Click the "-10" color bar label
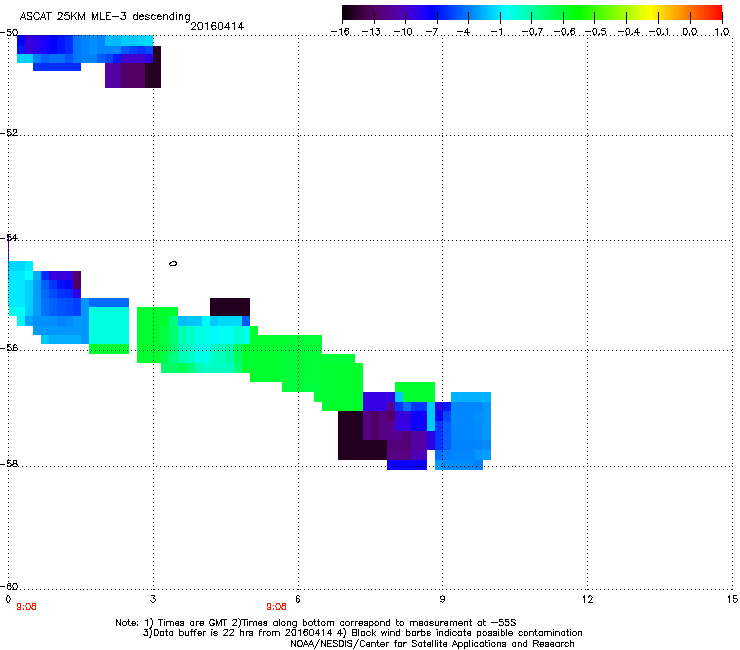Image resolution: width=740 pixels, height=650 pixels. (403, 32)
